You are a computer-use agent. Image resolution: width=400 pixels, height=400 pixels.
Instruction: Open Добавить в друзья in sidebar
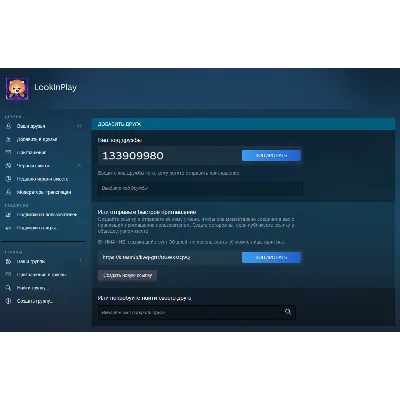37,139
